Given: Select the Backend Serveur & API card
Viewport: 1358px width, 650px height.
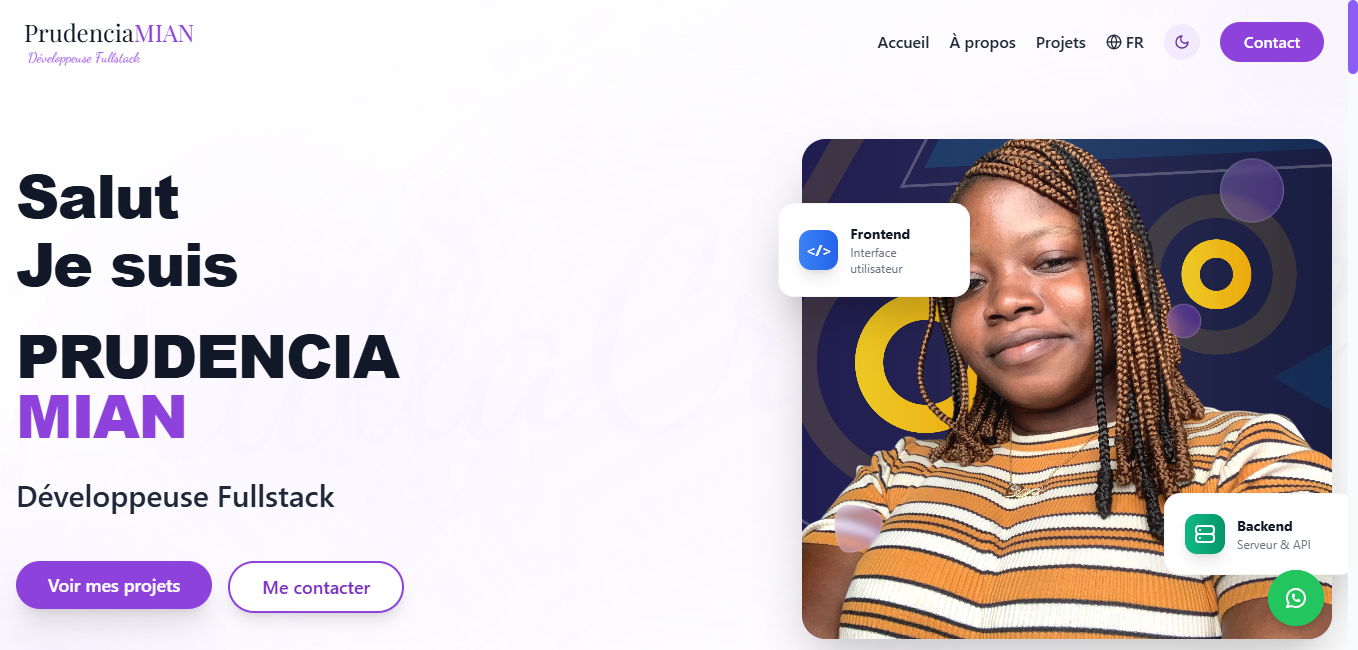Looking at the screenshot, I should click(x=1256, y=534).
